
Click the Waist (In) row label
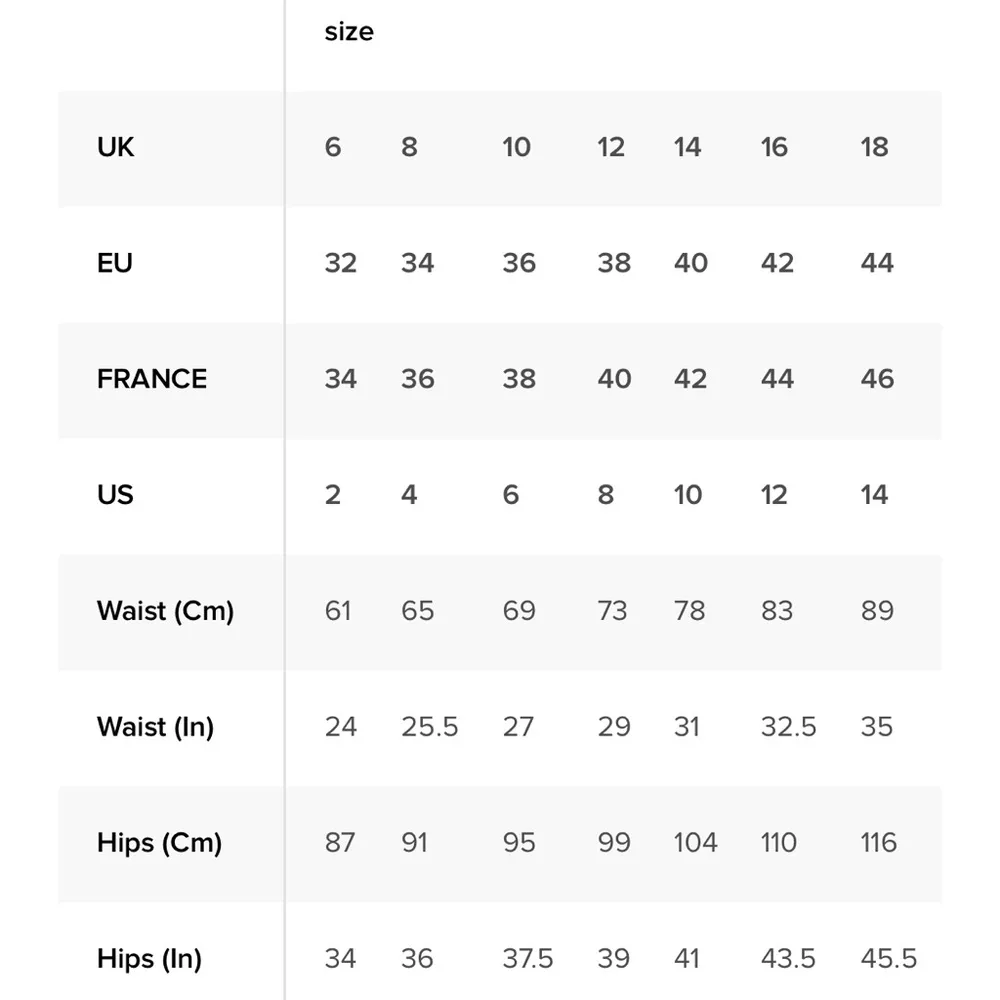pyautogui.click(x=155, y=727)
